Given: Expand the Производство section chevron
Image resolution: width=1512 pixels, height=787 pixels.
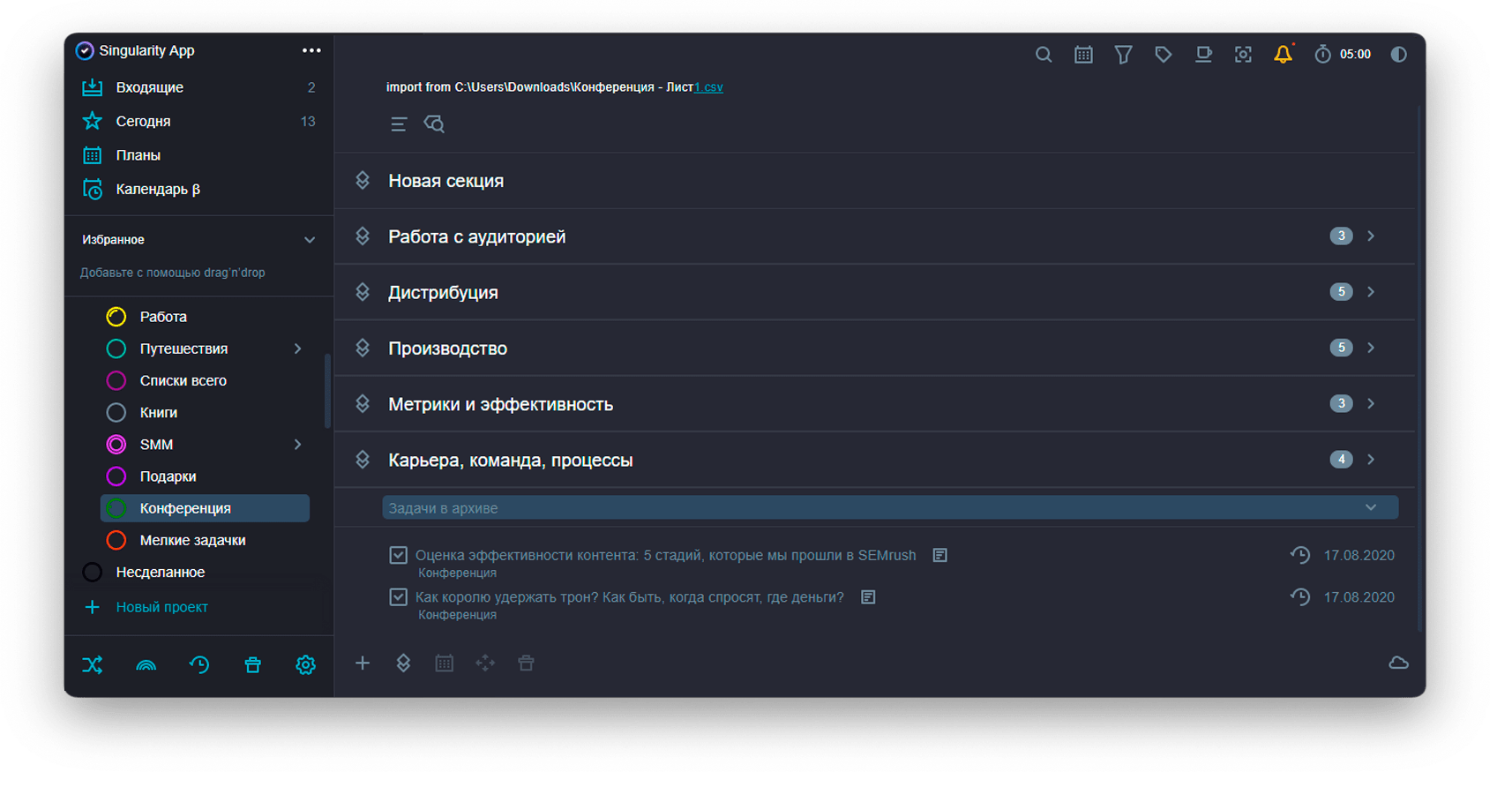Looking at the screenshot, I should [x=1372, y=348].
